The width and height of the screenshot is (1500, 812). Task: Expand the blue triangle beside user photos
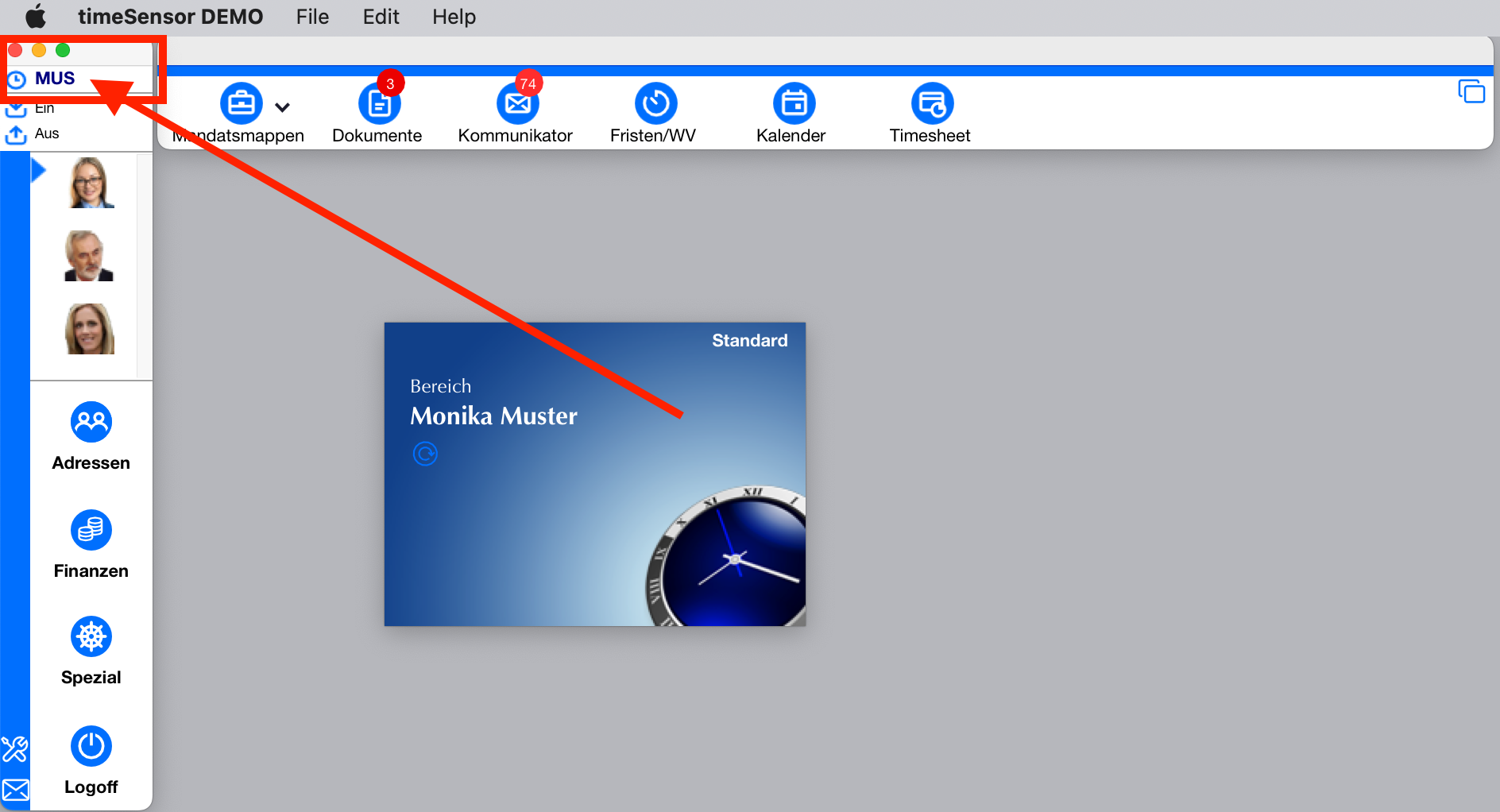(x=38, y=170)
